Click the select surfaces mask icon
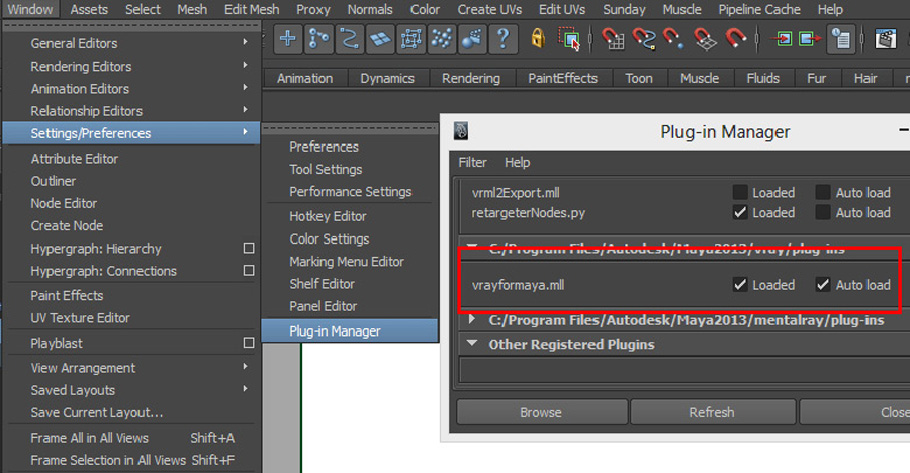 click(x=380, y=39)
